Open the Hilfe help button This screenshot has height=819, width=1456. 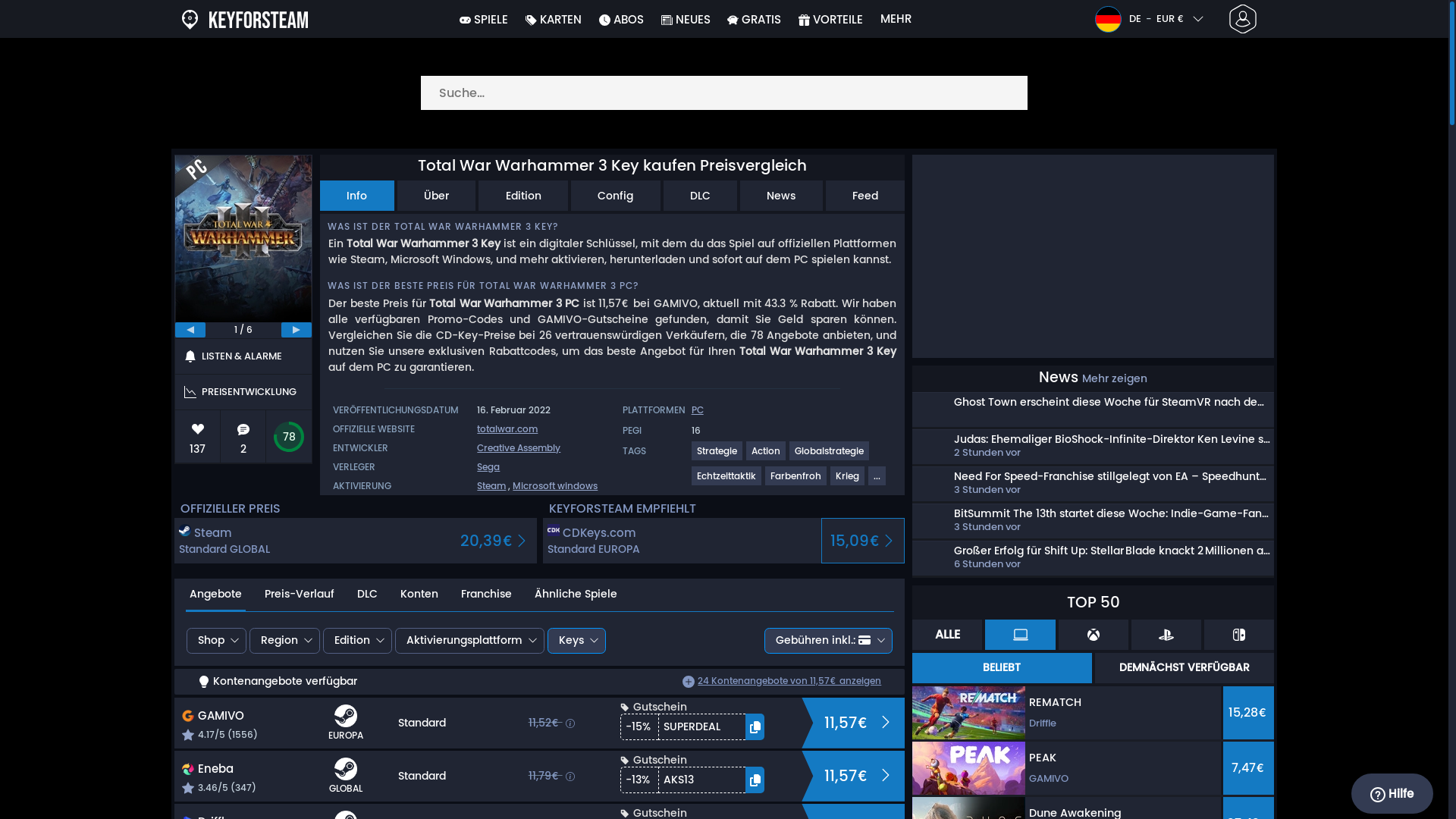(1392, 794)
